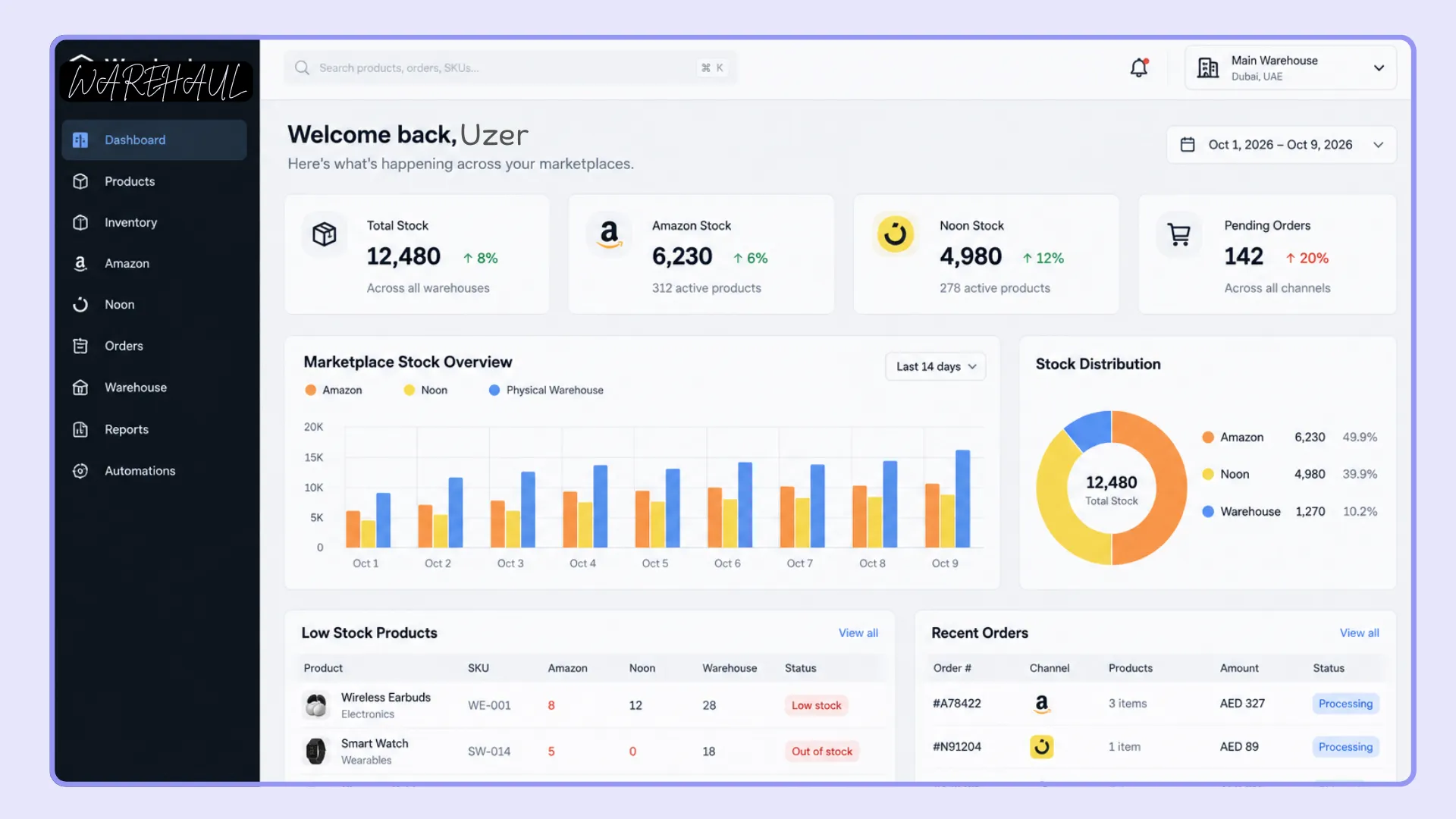Click the Warehouse row in Stock Distribution legend

(x=1289, y=512)
